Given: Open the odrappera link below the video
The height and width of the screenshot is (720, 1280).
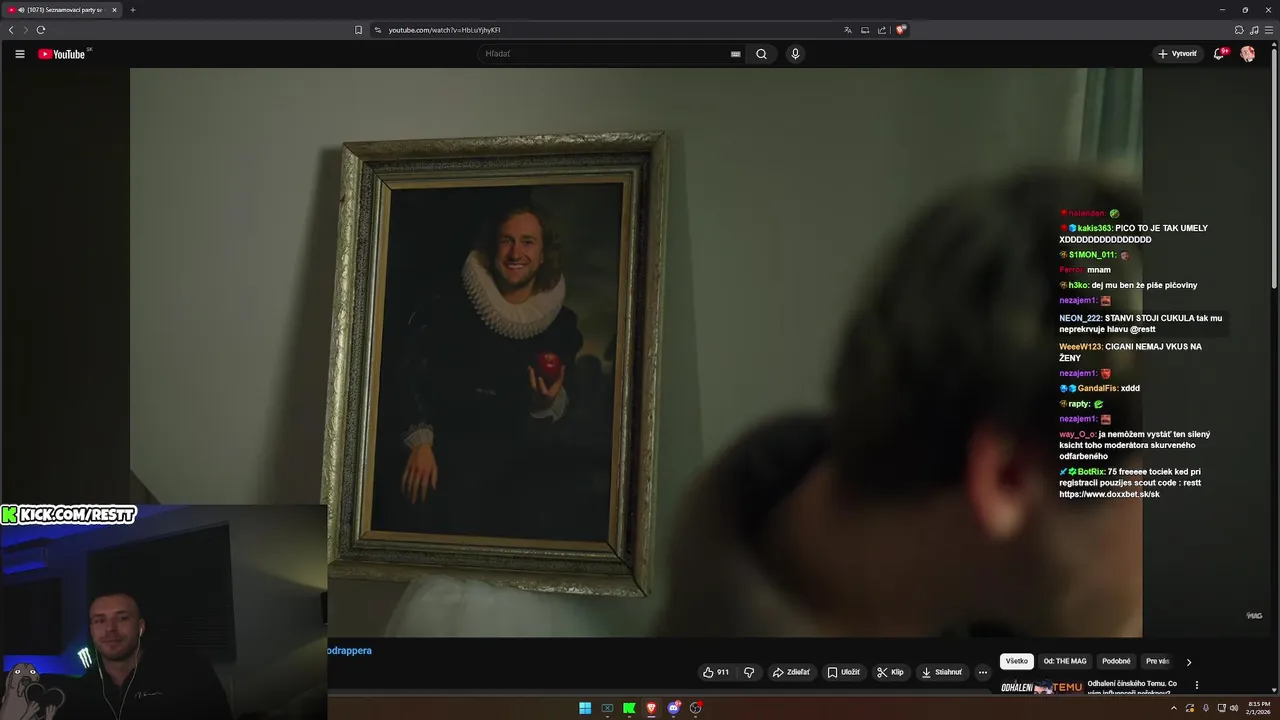Looking at the screenshot, I should click(x=349, y=650).
